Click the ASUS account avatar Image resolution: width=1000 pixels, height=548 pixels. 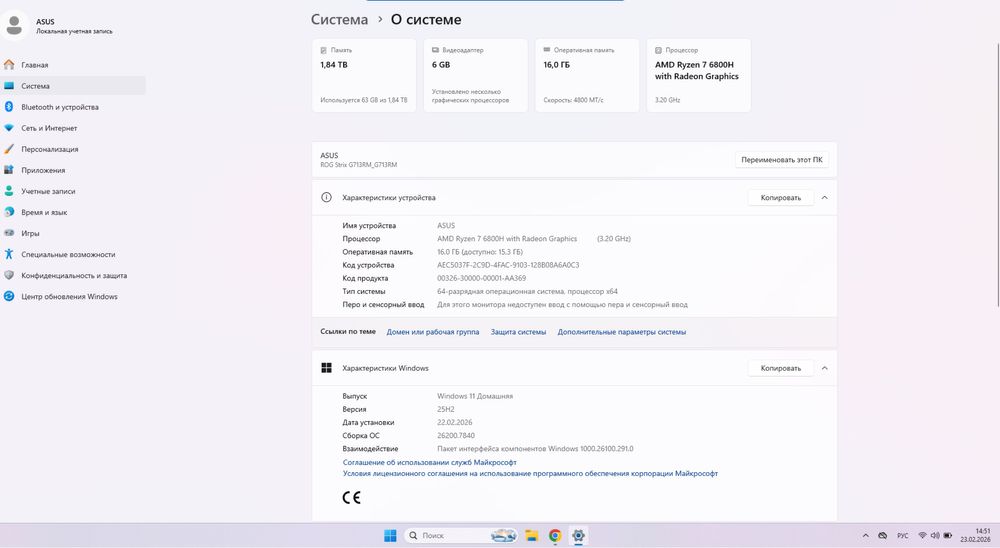(x=14, y=26)
